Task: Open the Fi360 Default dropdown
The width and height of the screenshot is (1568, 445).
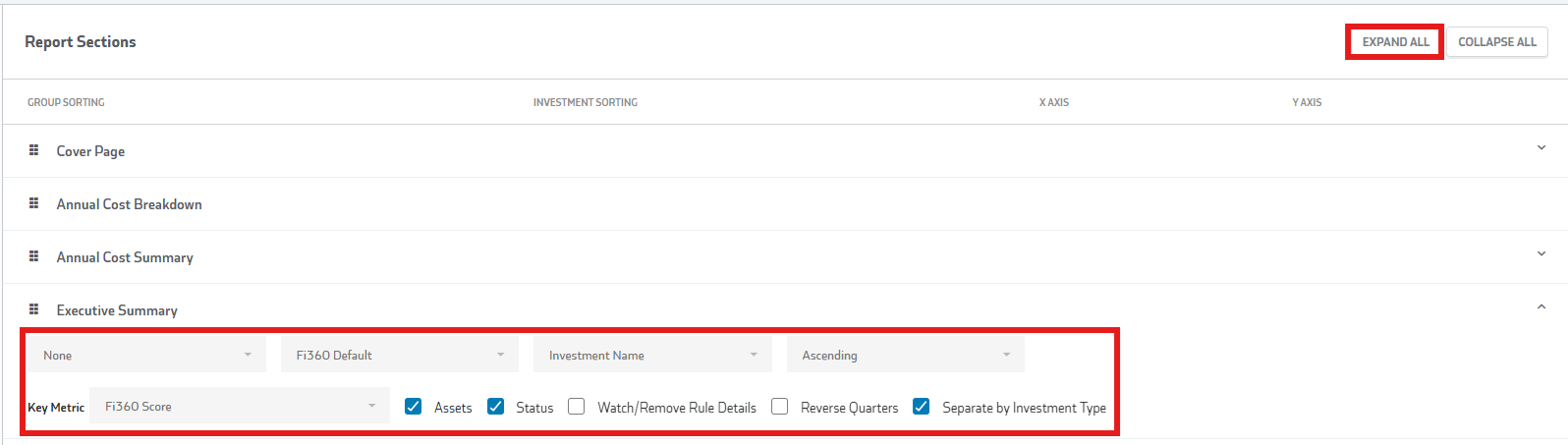Action: tap(400, 355)
